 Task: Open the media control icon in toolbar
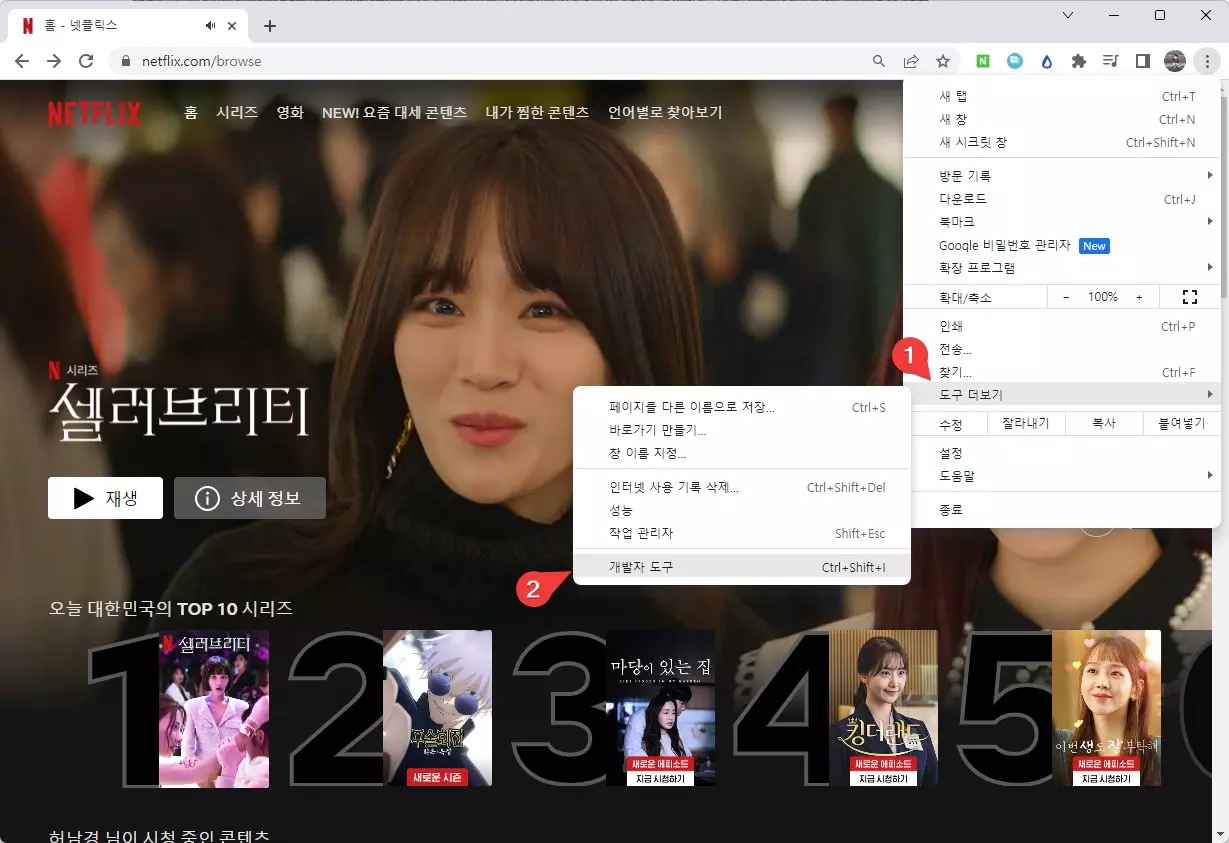coord(1111,61)
